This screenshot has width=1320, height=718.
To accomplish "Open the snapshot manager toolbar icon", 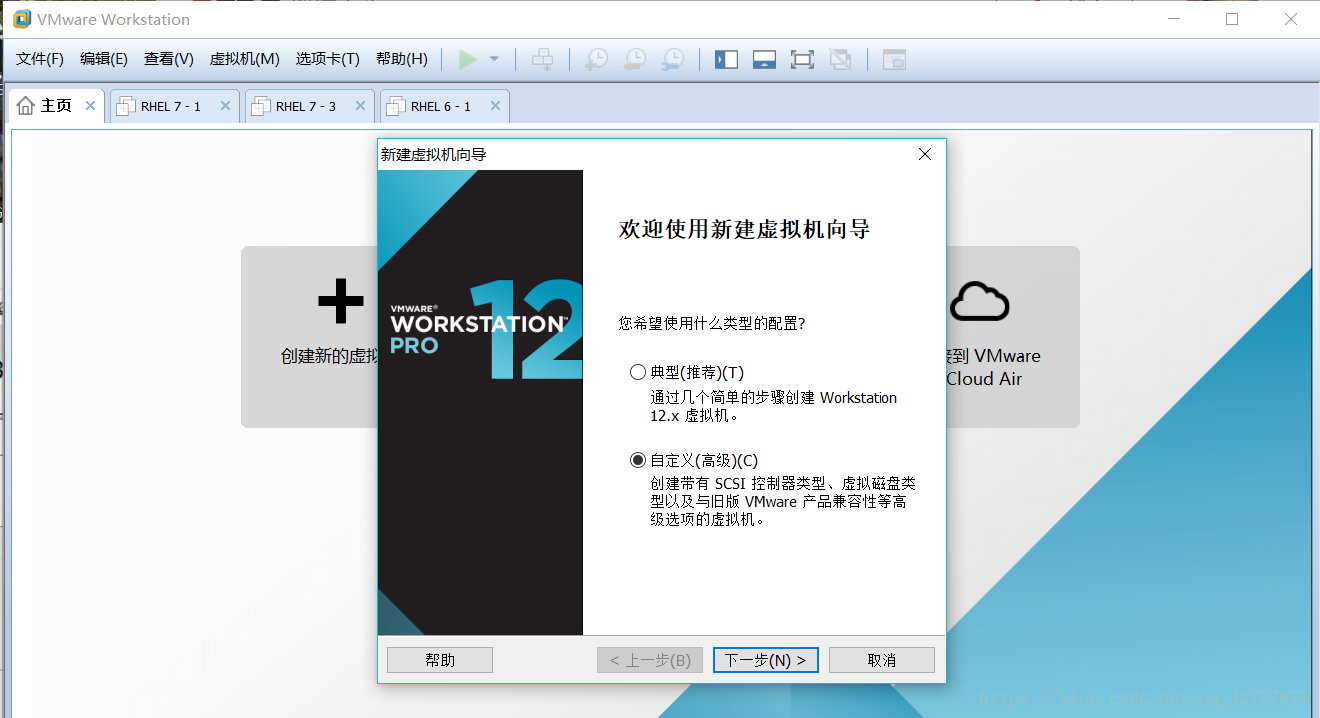I will pos(674,59).
